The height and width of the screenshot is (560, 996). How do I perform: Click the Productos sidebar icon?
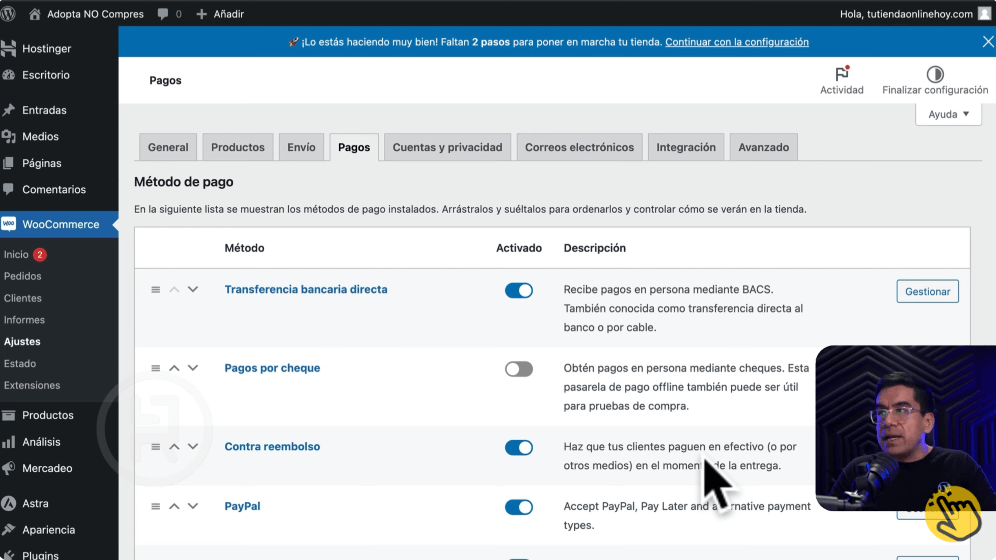9,415
